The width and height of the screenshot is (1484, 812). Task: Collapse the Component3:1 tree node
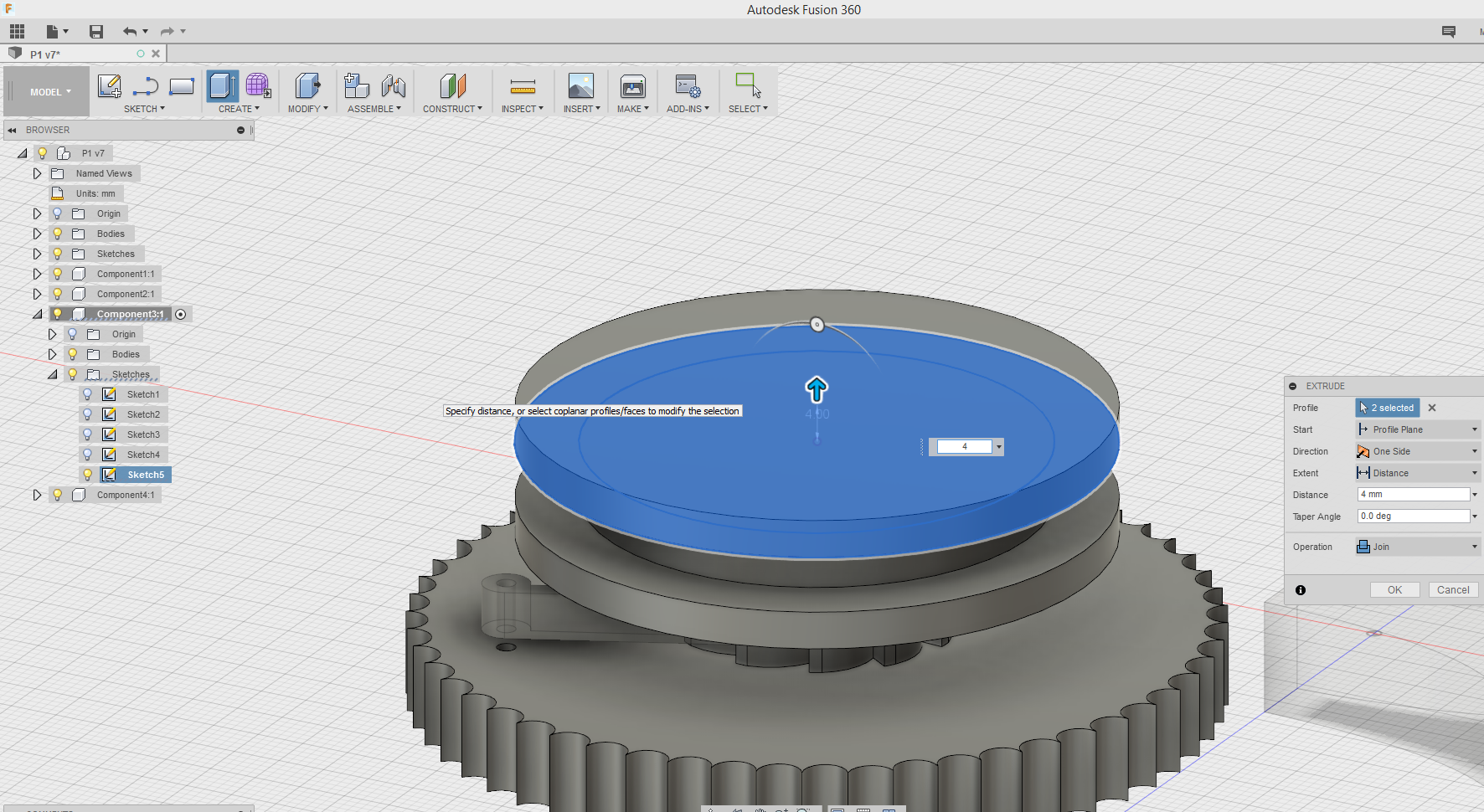(x=37, y=314)
